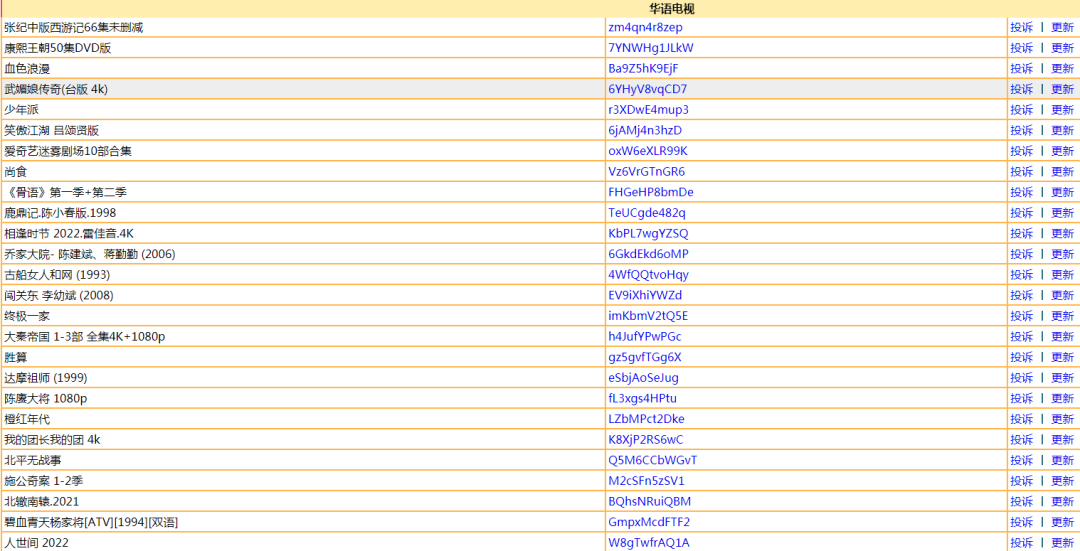Select title text 终极一家
Screen dimensions: 1080x551
click(x=27, y=316)
